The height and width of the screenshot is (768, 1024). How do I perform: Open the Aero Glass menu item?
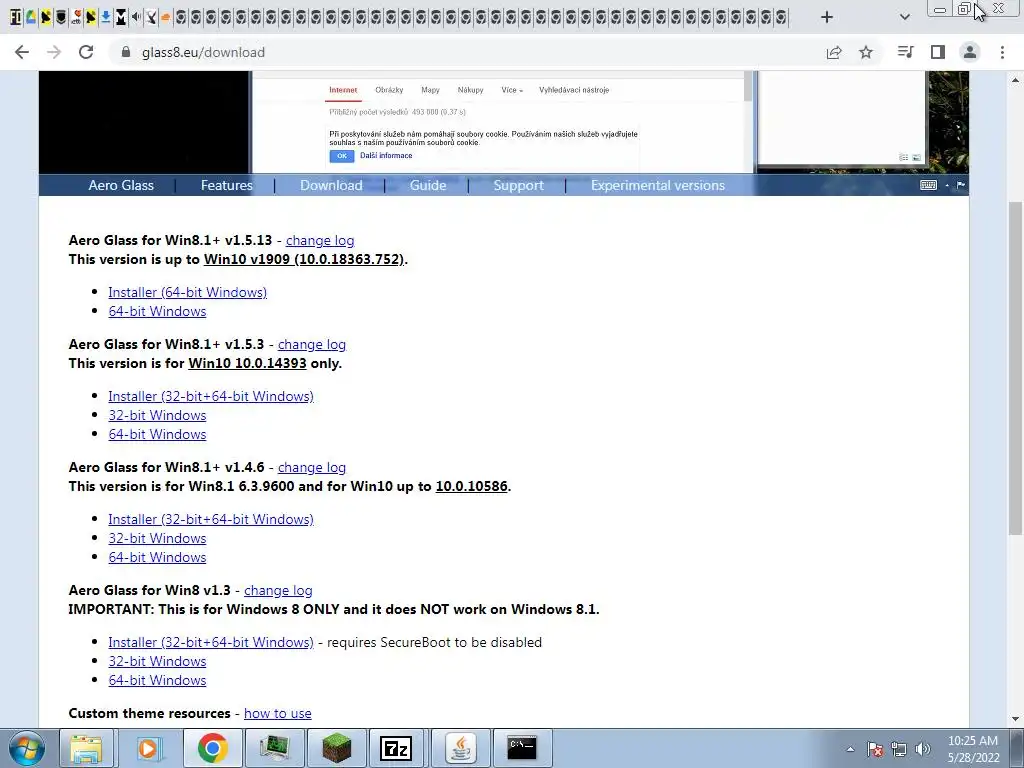(x=121, y=185)
